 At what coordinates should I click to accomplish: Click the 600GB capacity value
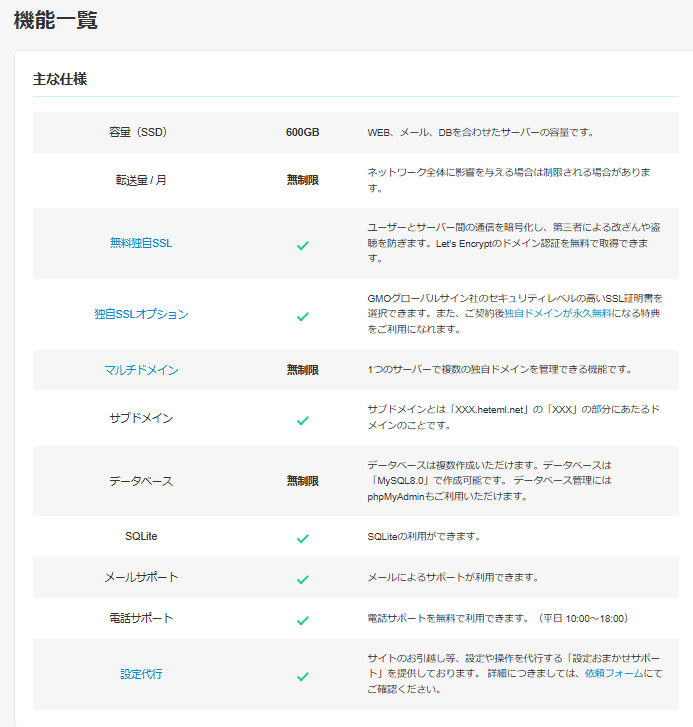(x=302, y=132)
